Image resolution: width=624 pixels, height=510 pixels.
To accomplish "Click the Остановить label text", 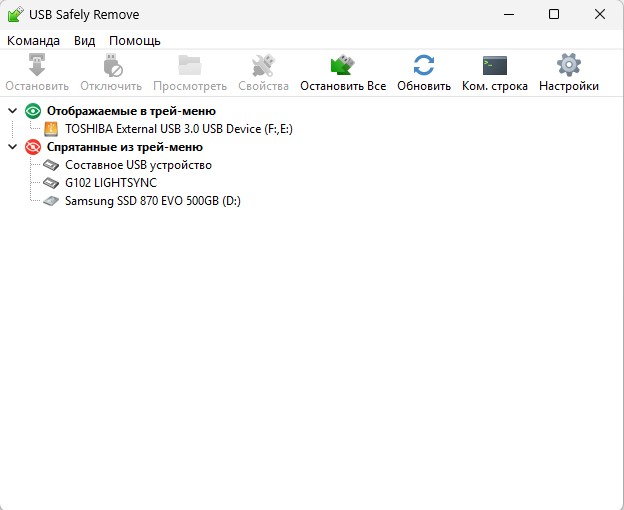I will click(x=37, y=86).
